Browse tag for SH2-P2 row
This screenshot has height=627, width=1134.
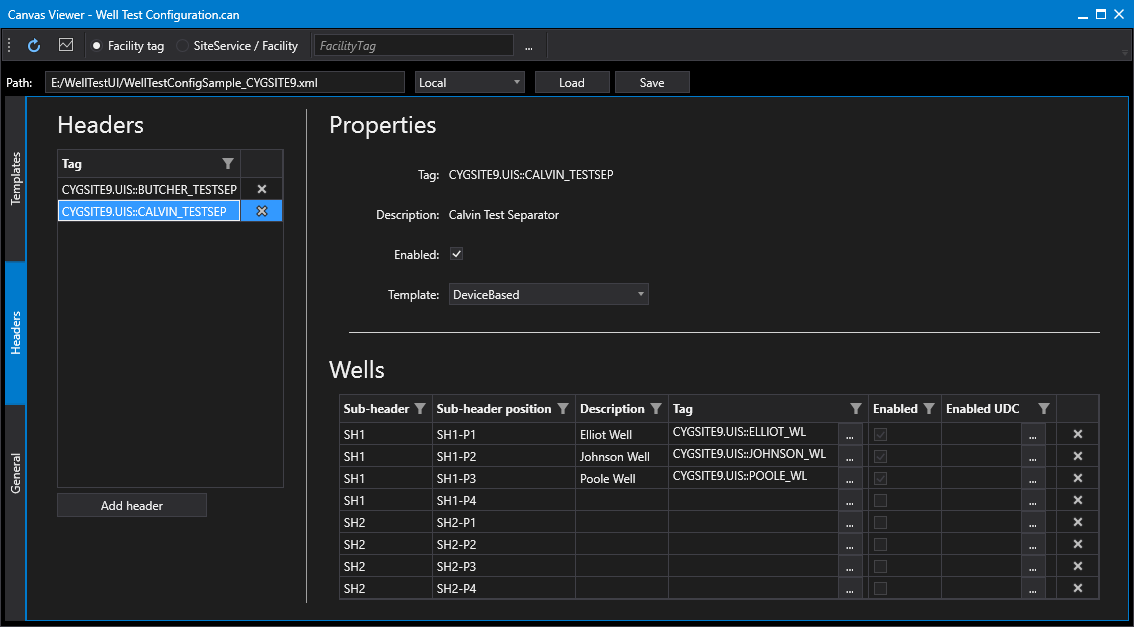[850, 545]
